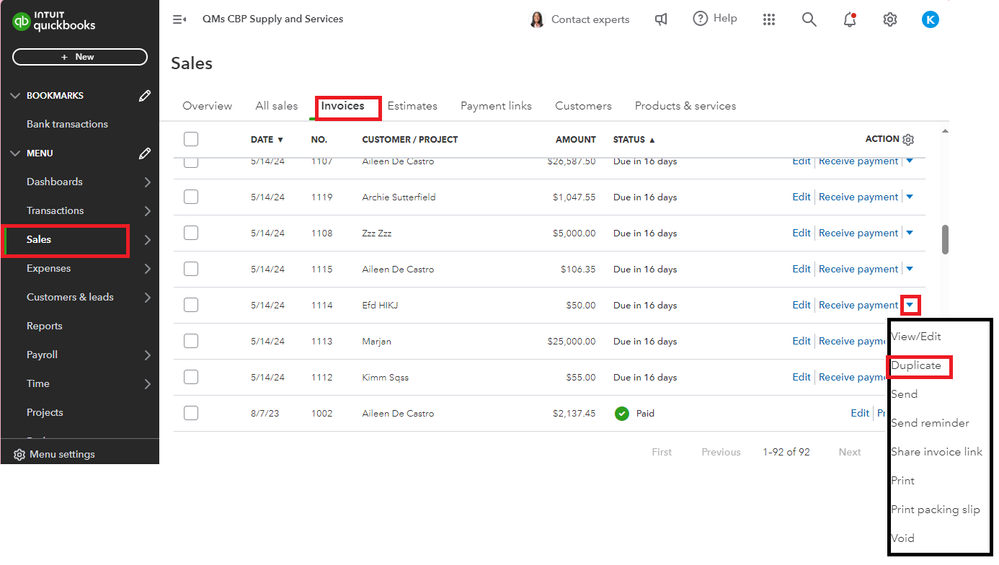Open the Action column settings gear
The width and height of the screenshot is (999, 565).
908,140
